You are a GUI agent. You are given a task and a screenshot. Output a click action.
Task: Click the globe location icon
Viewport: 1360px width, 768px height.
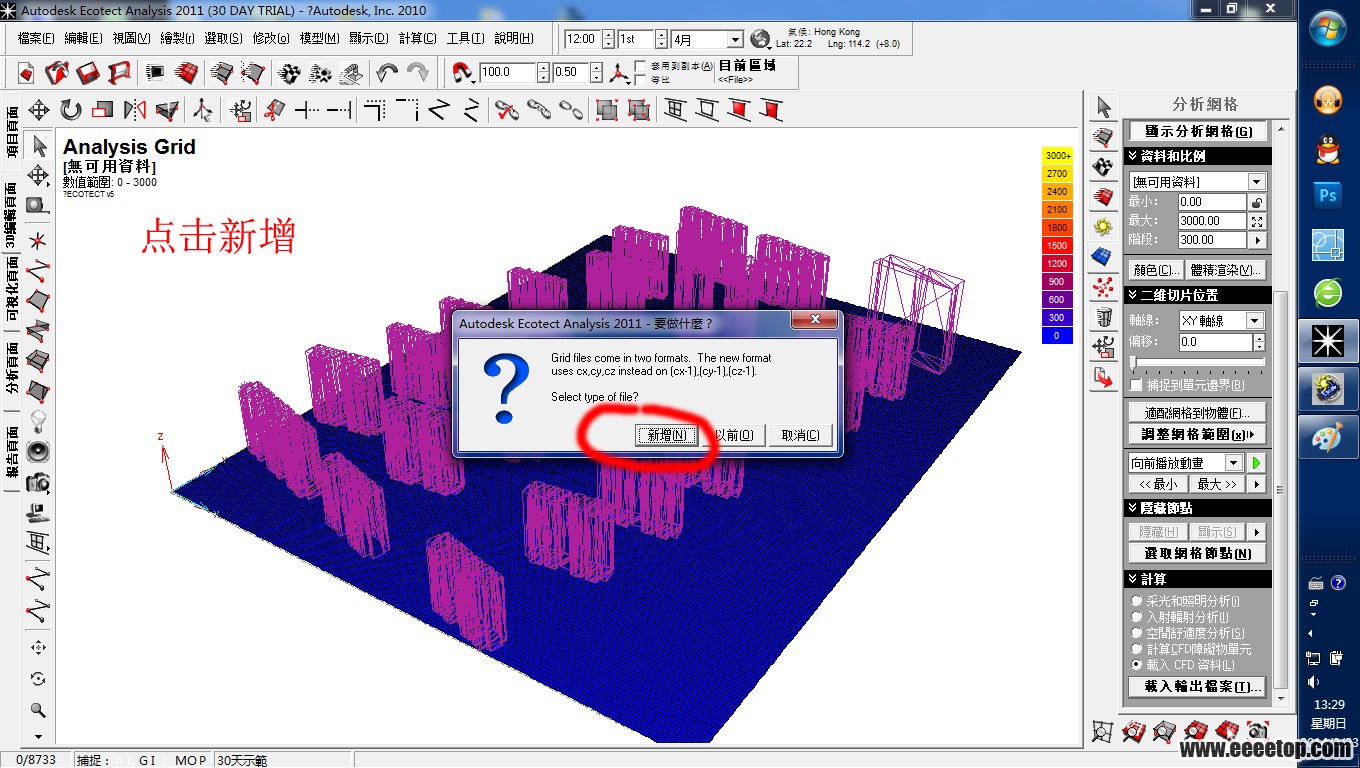(760, 39)
